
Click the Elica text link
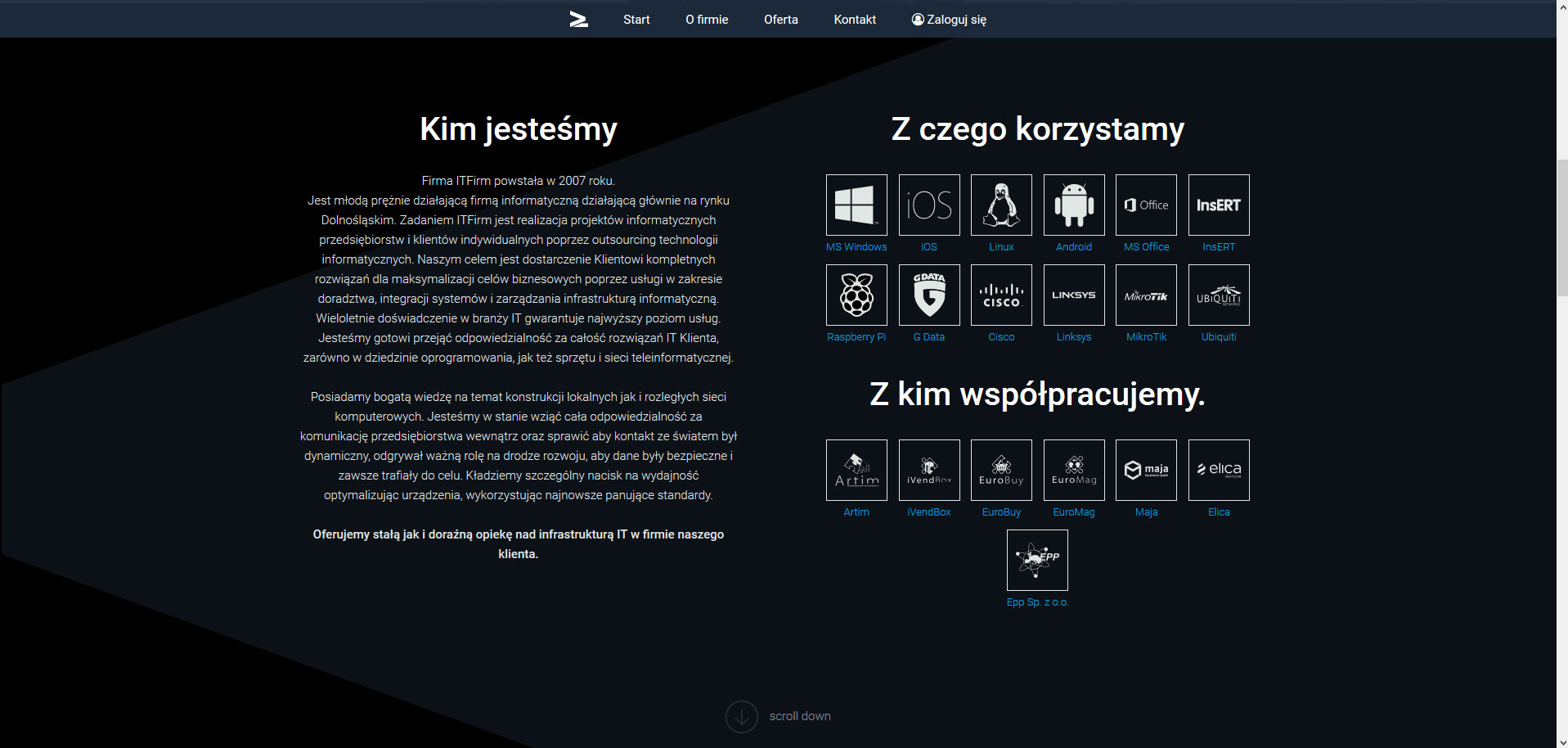tap(1219, 511)
